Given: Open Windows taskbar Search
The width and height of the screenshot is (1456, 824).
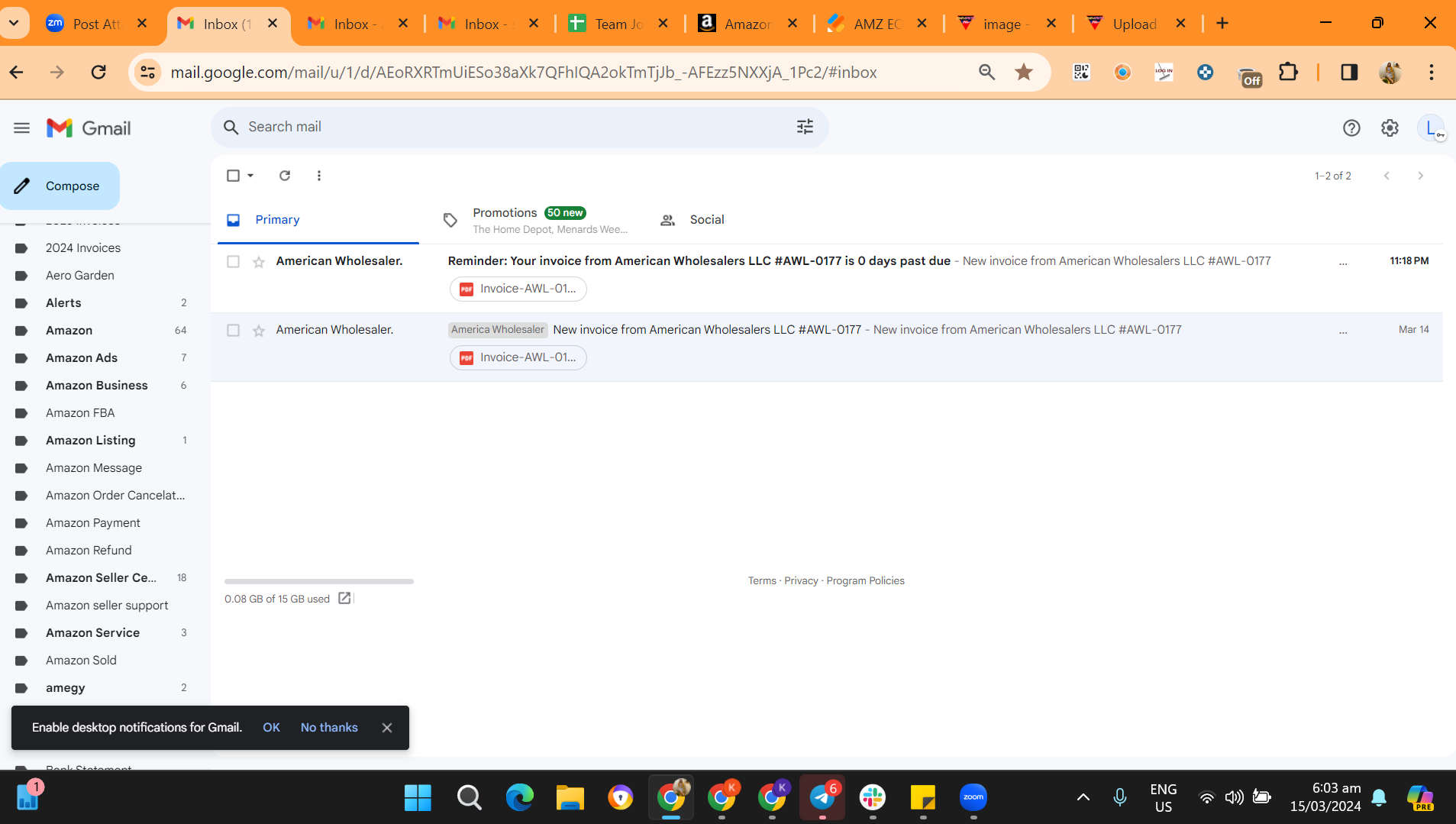Looking at the screenshot, I should tap(469, 798).
